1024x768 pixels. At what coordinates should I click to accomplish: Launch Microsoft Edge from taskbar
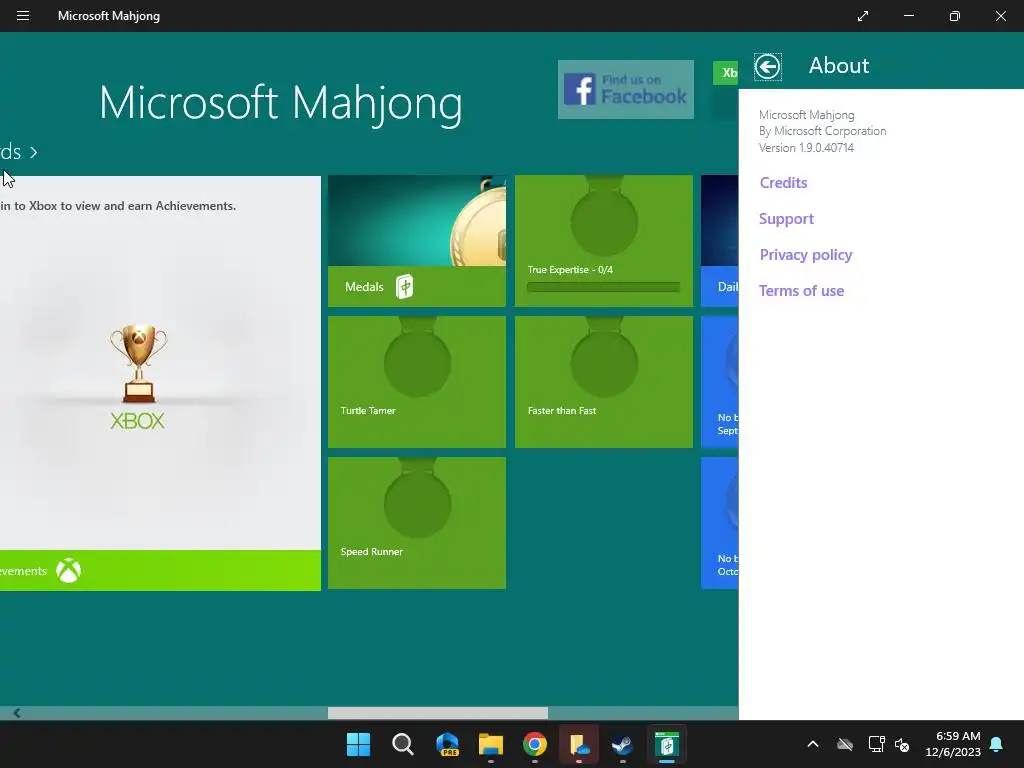coord(447,744)
